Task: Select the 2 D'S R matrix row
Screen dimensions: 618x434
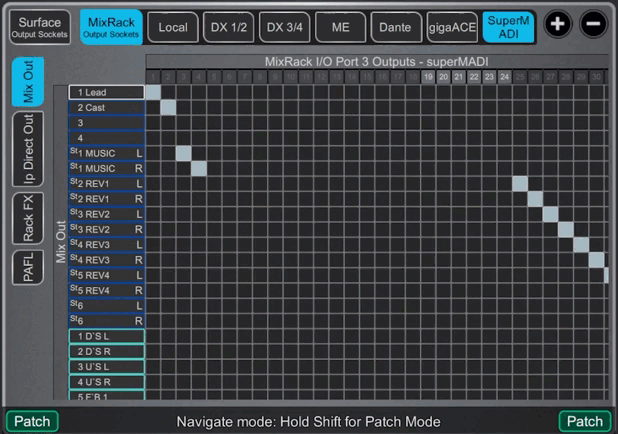Action: coord(107,351)
